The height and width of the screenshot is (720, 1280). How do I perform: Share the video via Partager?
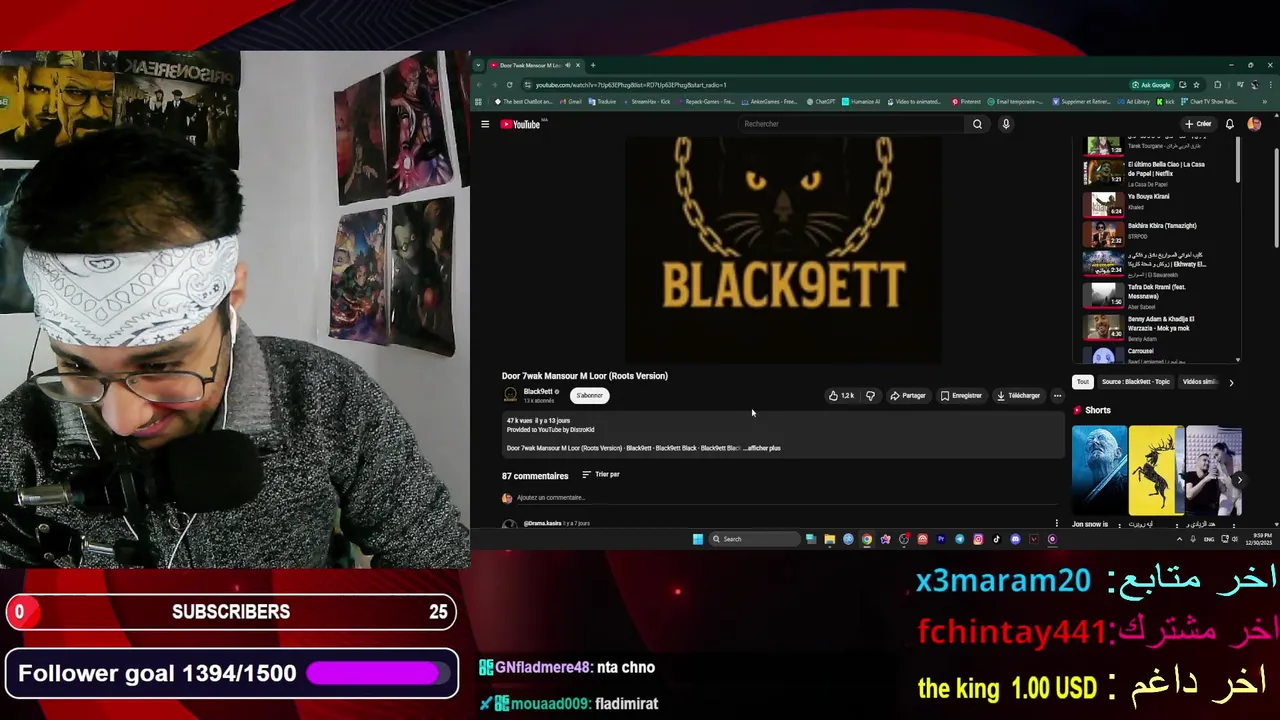(x=908, y=395)
